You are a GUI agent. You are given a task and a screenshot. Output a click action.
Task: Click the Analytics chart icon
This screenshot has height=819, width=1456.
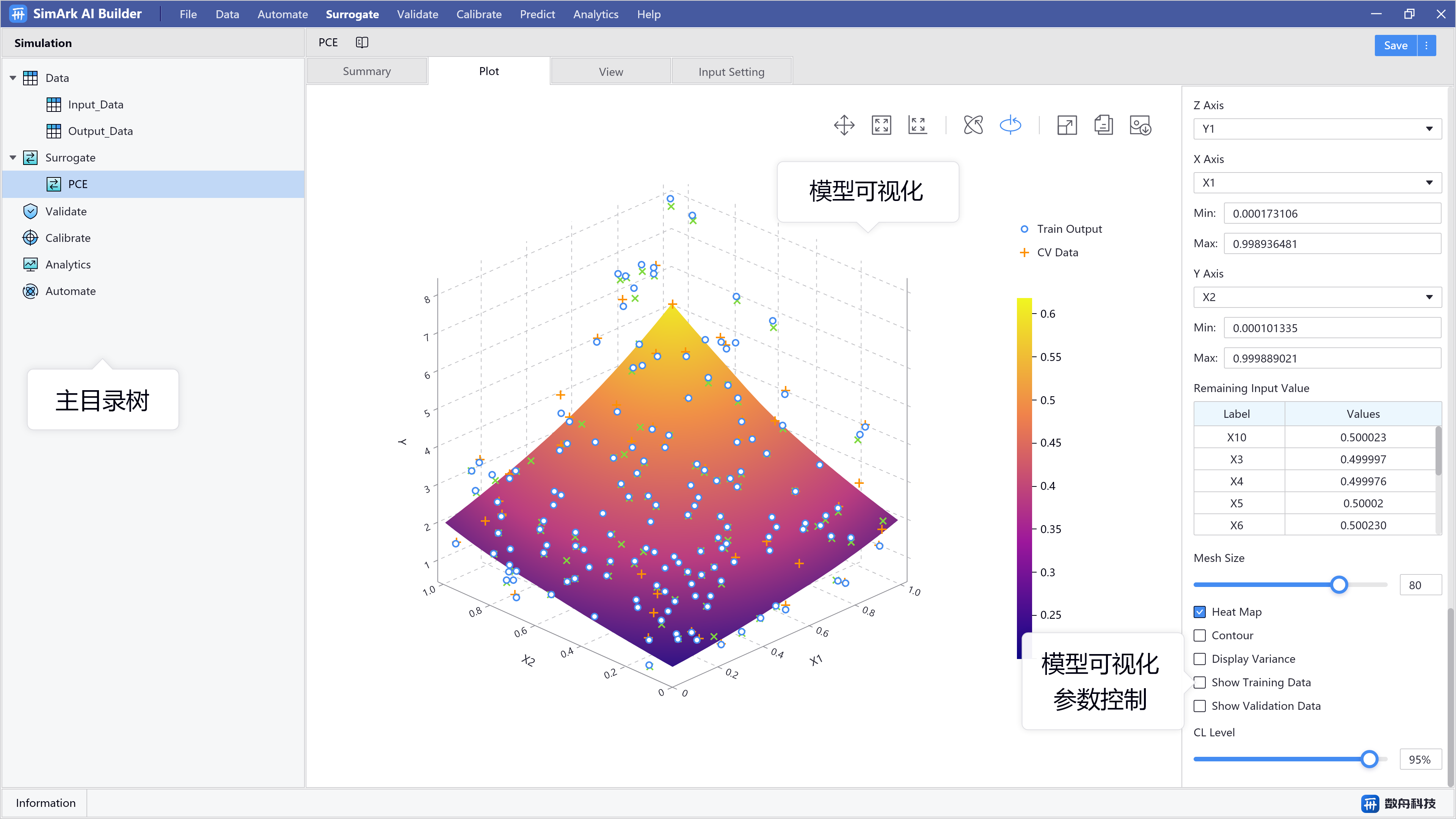pyautogui.click(x=30, y=265)
